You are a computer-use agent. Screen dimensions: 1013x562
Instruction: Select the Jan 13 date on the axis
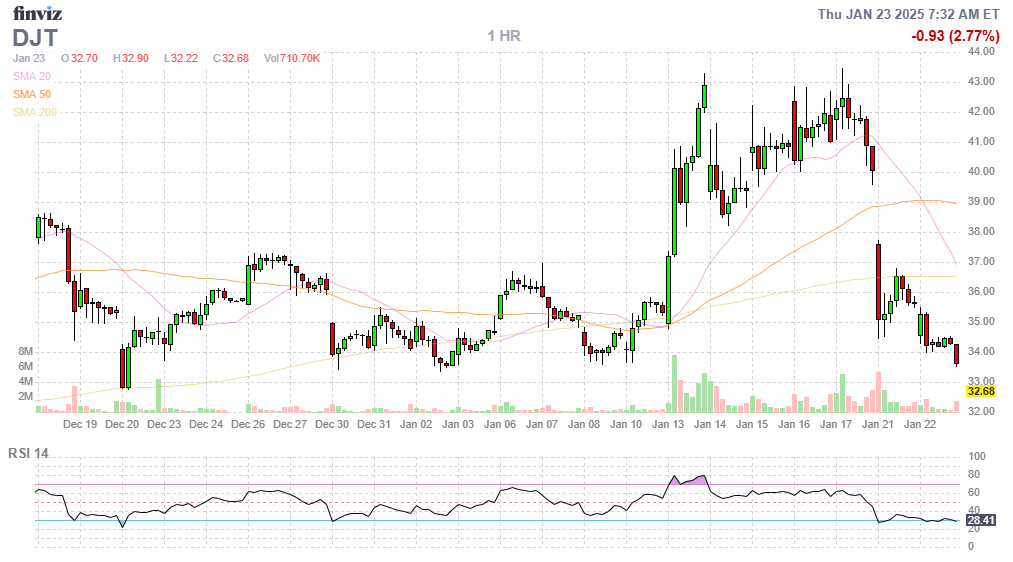pyautogui.click(x=669, y=424)
